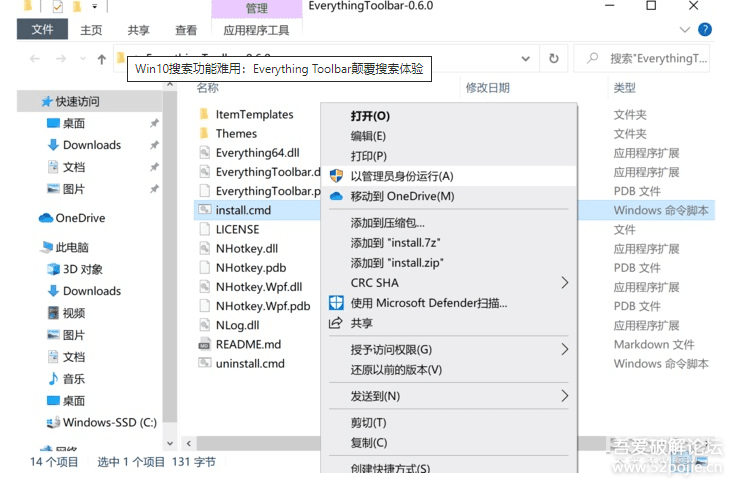Screen dimensions: 732x484
Task: Choose 以管理员身份运行 from context menu
Action: pos(401,176)
